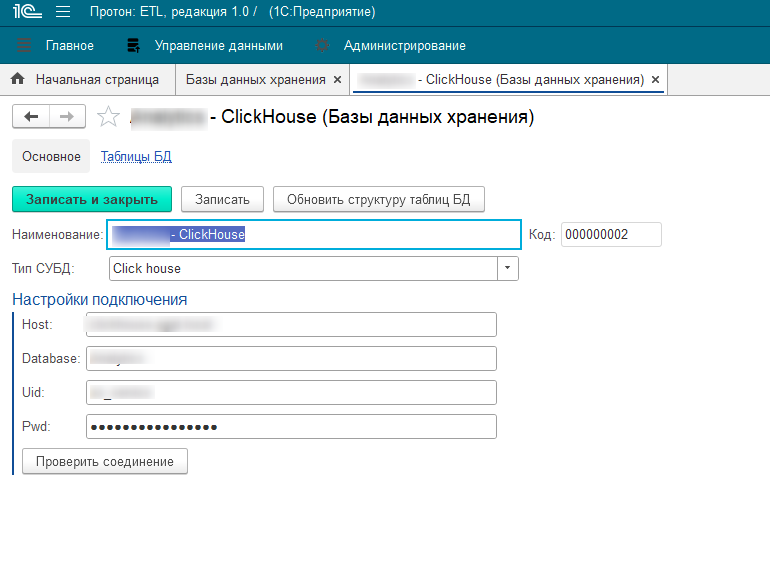Click the Database input field

click(291, 358)
